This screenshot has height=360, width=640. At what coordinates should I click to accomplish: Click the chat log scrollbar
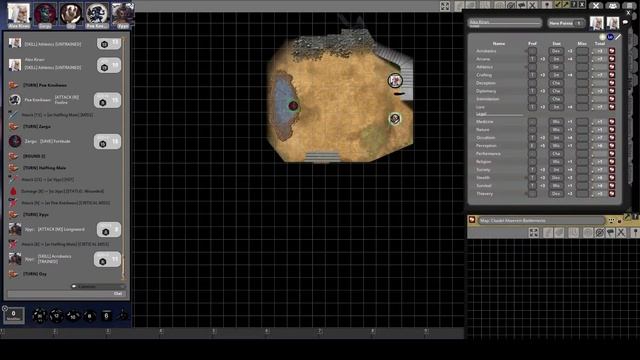(x=124, y=159)
